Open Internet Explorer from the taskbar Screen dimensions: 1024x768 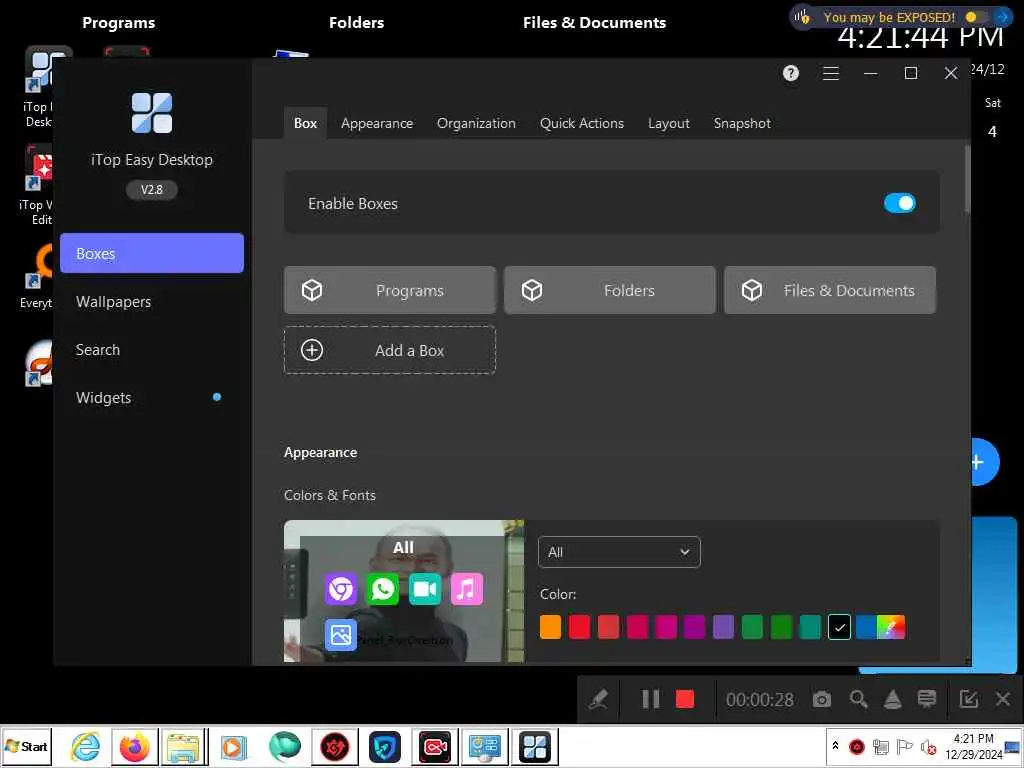[86, 746]
